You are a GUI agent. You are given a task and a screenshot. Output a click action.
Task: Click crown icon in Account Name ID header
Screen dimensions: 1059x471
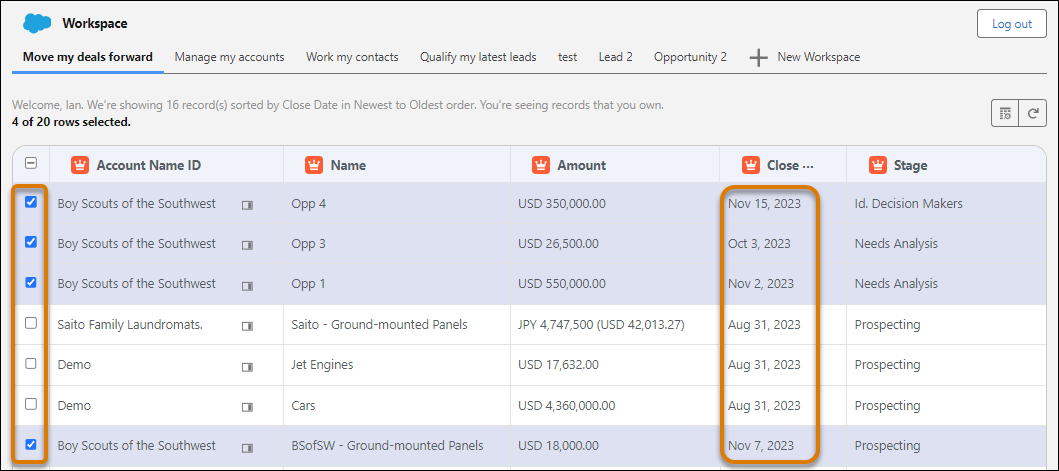(80, 165)
